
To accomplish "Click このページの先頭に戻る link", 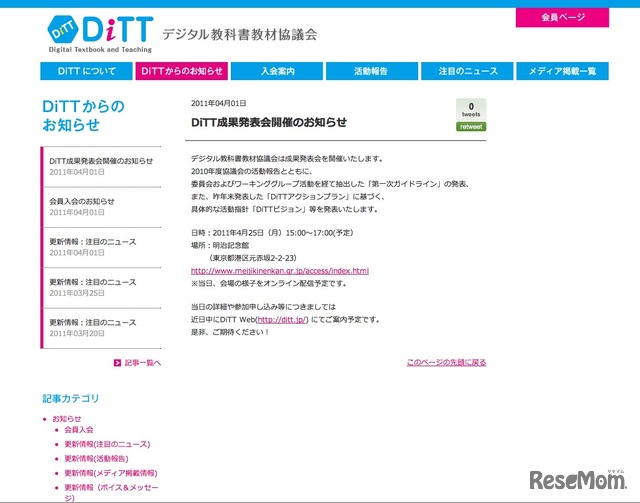I will coord(446,362).
